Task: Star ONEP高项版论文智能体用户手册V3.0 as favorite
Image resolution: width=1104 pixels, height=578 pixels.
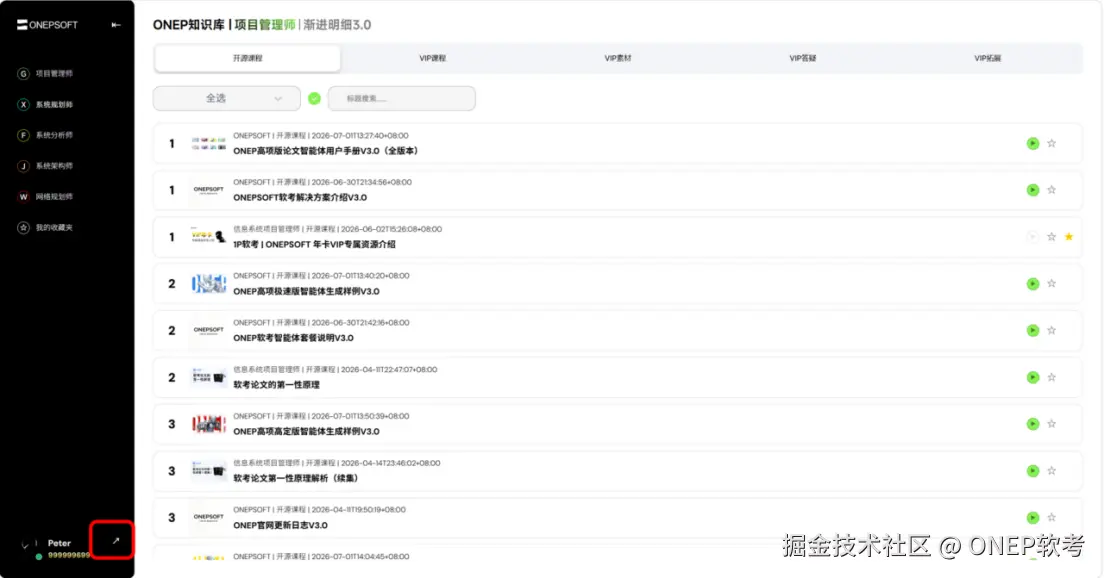Action: (x=1051, y=144)
